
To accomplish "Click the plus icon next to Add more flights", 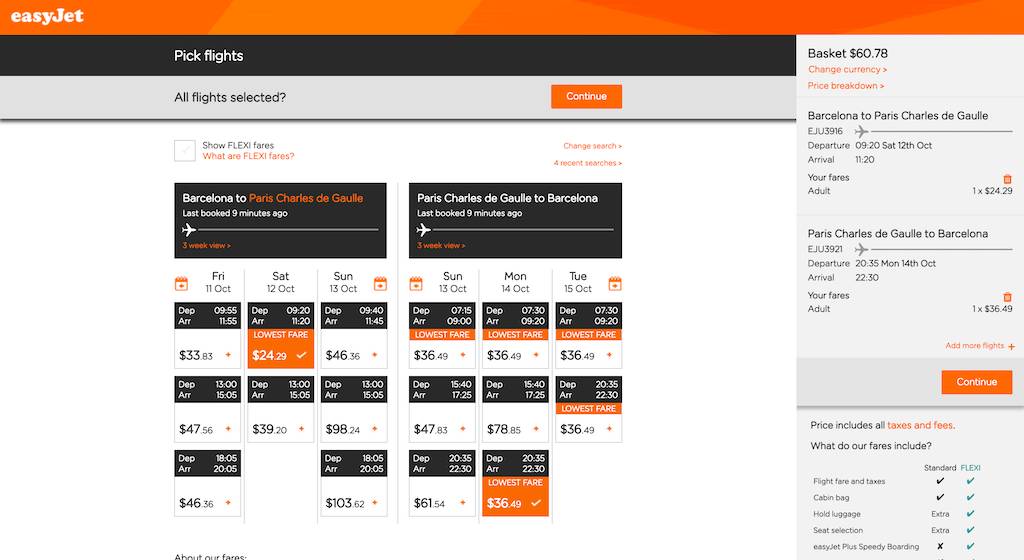I will point(1011,347).
